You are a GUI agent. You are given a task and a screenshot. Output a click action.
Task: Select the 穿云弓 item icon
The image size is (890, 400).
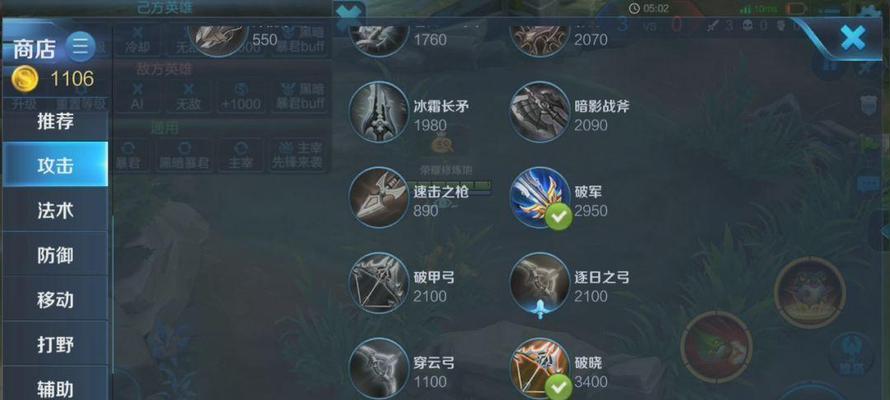pyautogui.click(x=379, y=369)
